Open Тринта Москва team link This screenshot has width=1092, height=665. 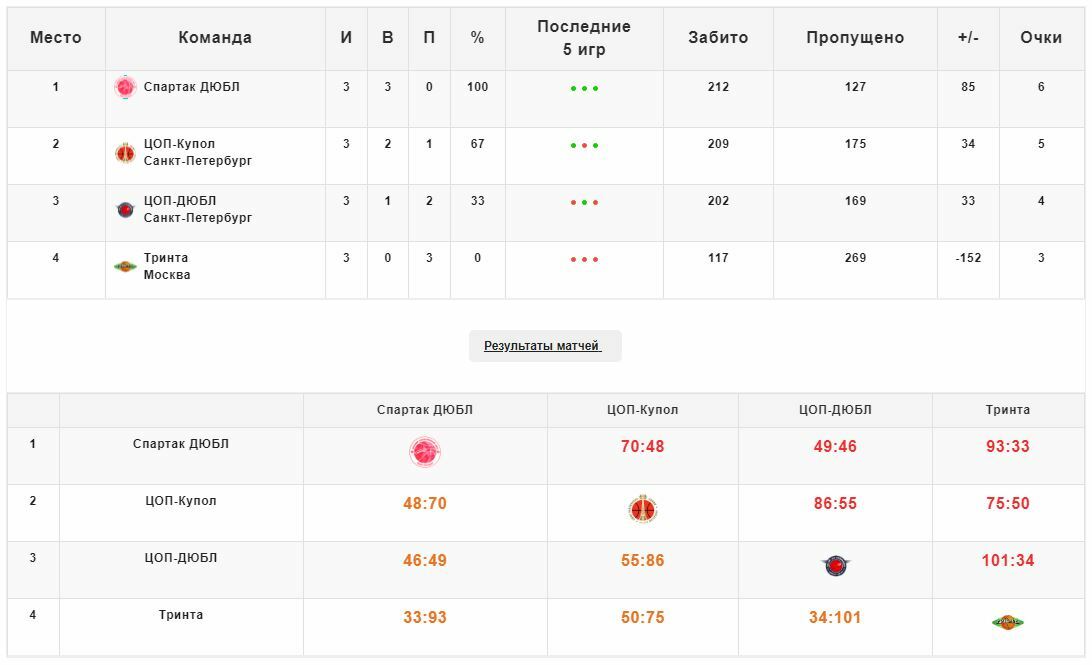167,266
